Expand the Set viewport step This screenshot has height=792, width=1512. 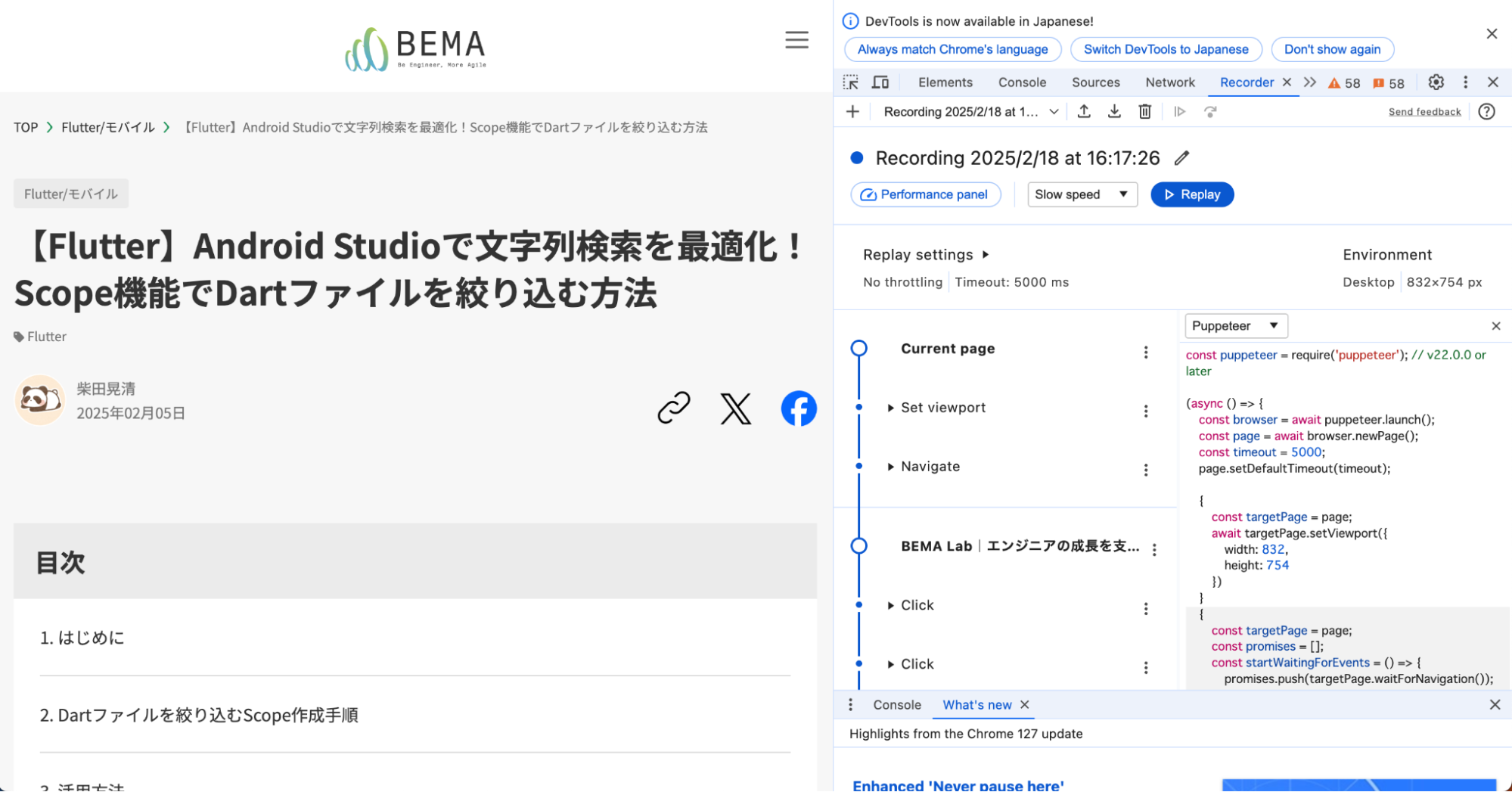[891, 408]
